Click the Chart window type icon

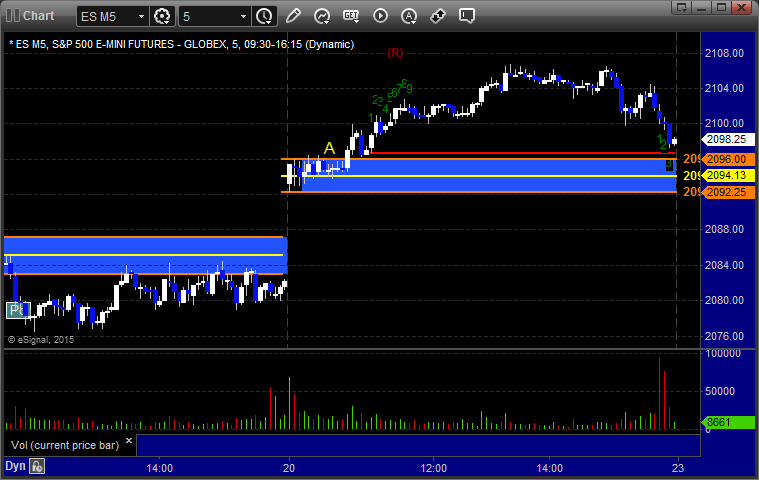(13, 15)
